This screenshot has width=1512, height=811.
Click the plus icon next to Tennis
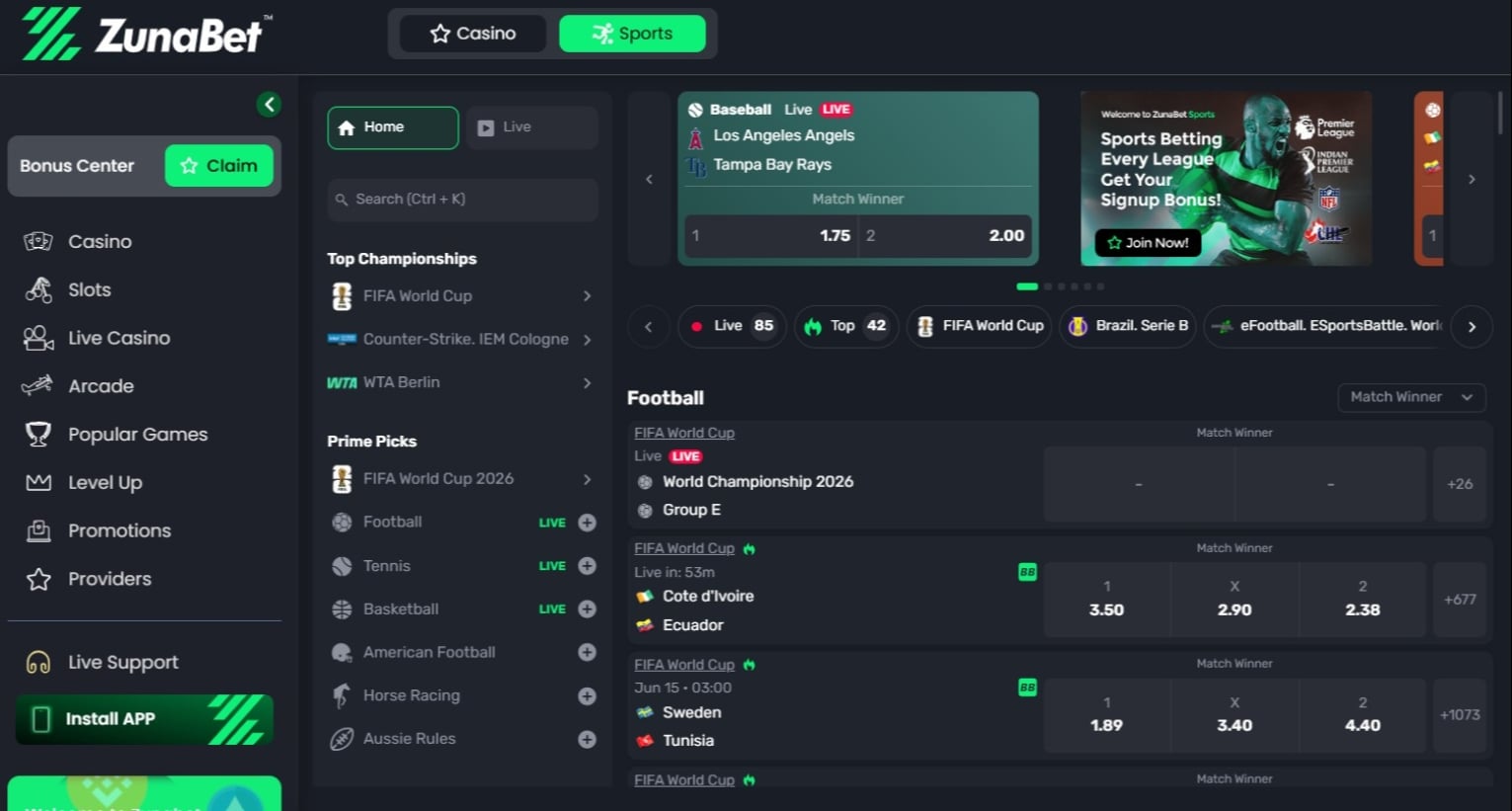(587, 566)
